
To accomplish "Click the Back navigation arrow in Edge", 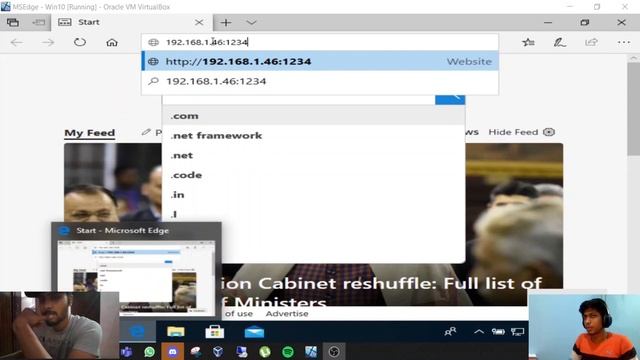I will (17, 42).
